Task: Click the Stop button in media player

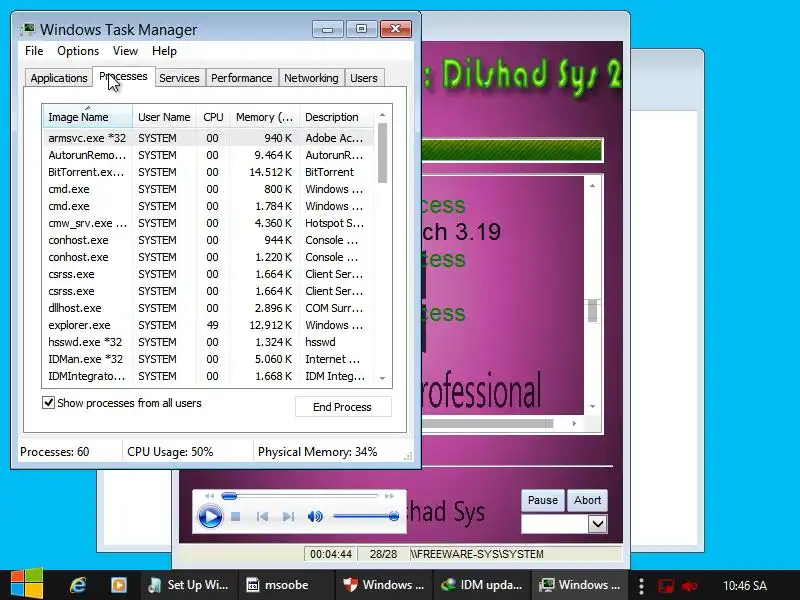Action: 236,516
